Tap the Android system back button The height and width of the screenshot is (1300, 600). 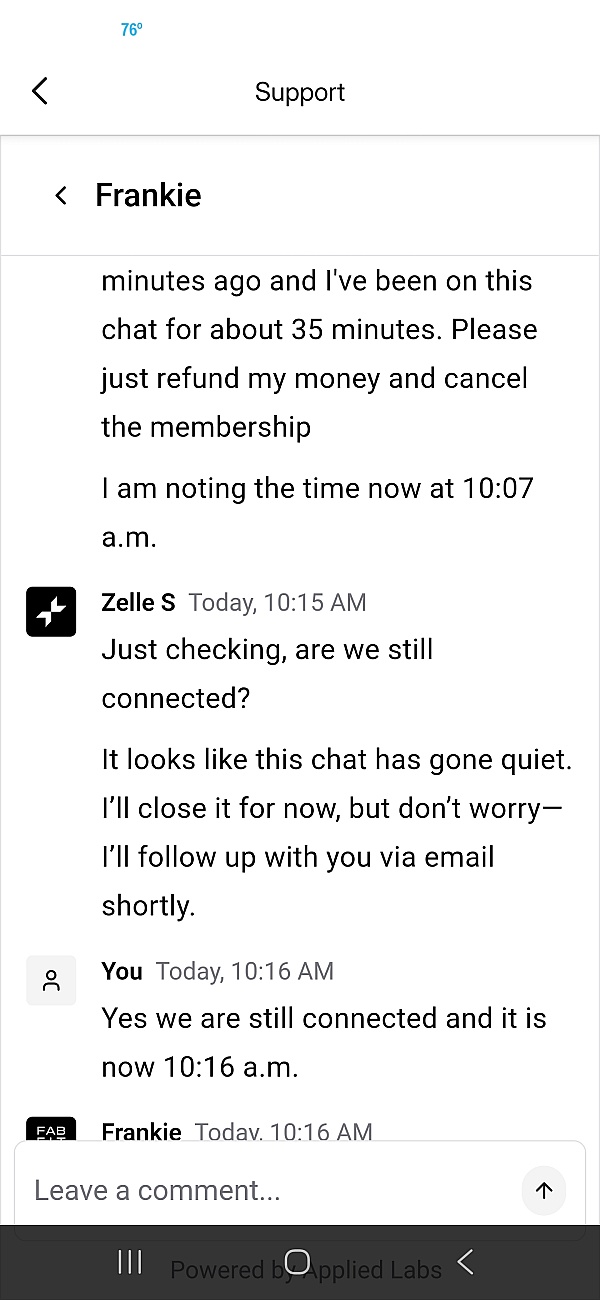click(x=465, y=1262)
